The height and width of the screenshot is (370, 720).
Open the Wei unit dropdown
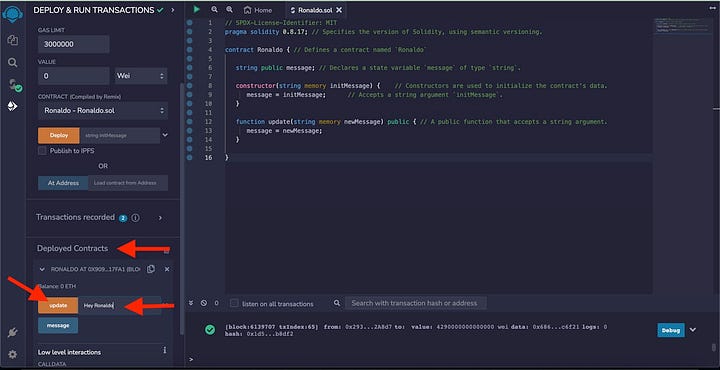[141, 76]
